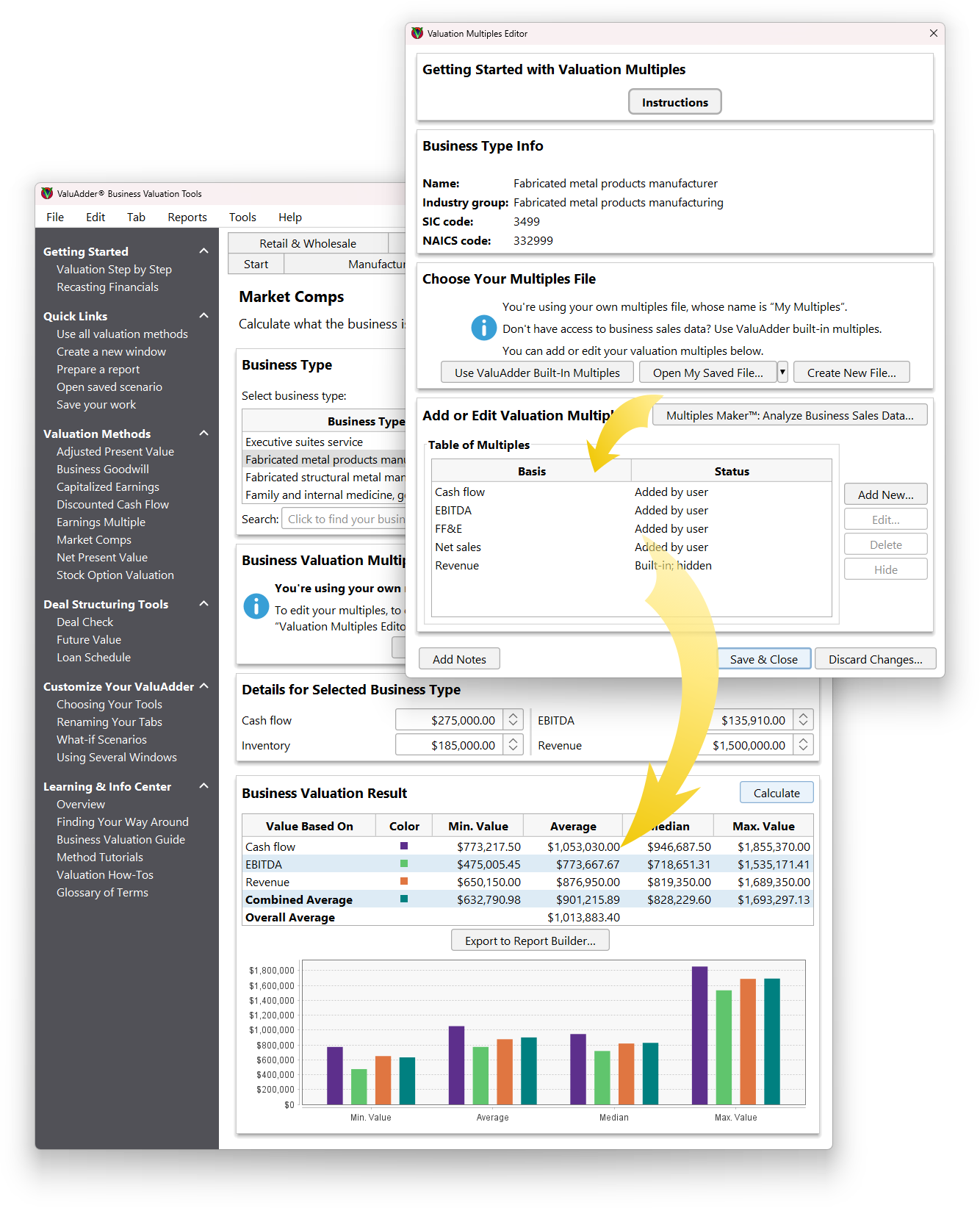This screenshot has height=1208, width=980.
Task: Switch to the Start tab
Action: tap(256, 264)
